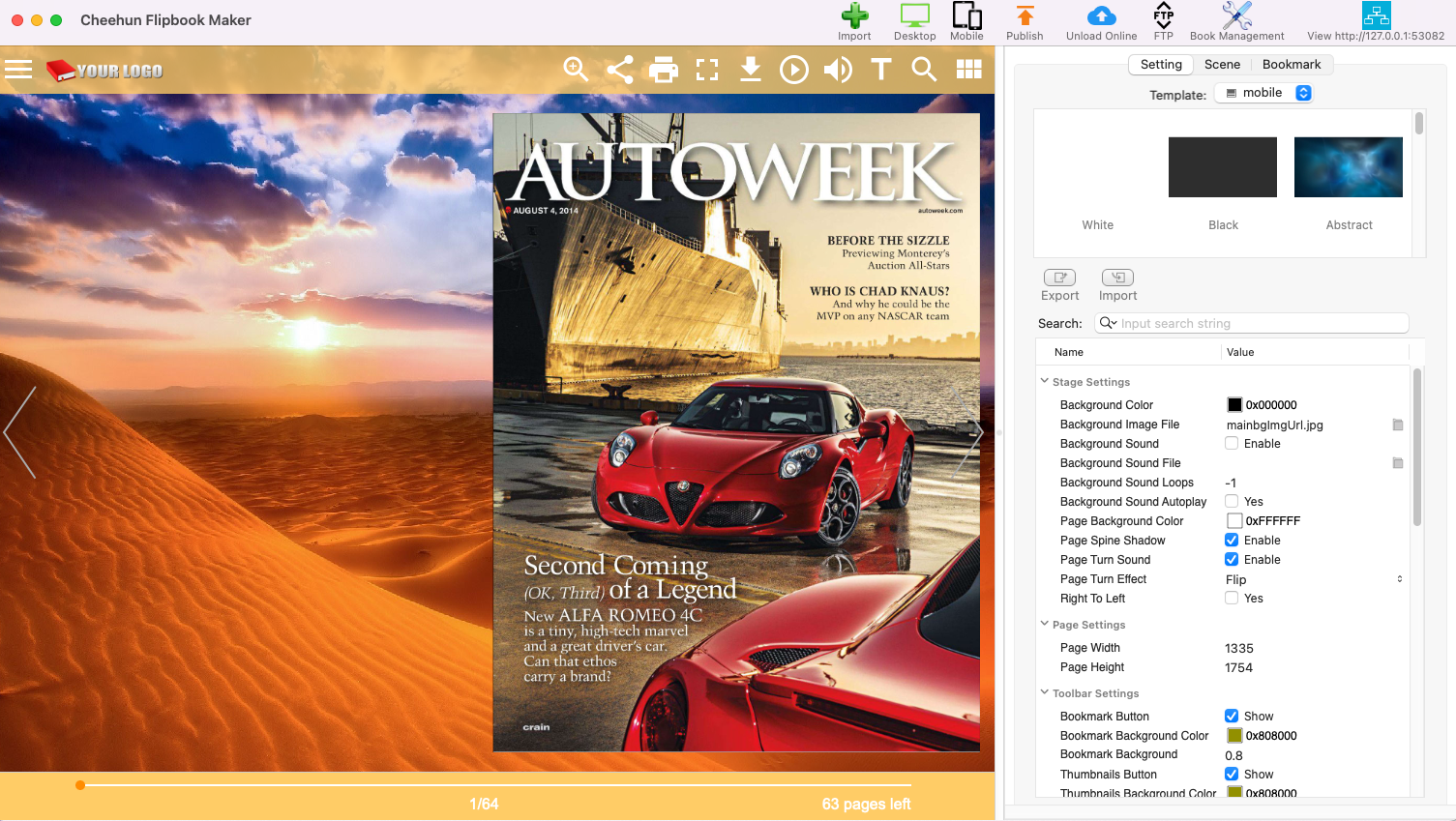
Task: Click the scene thumbnails scrollbar
Action: pos(1419,123)
